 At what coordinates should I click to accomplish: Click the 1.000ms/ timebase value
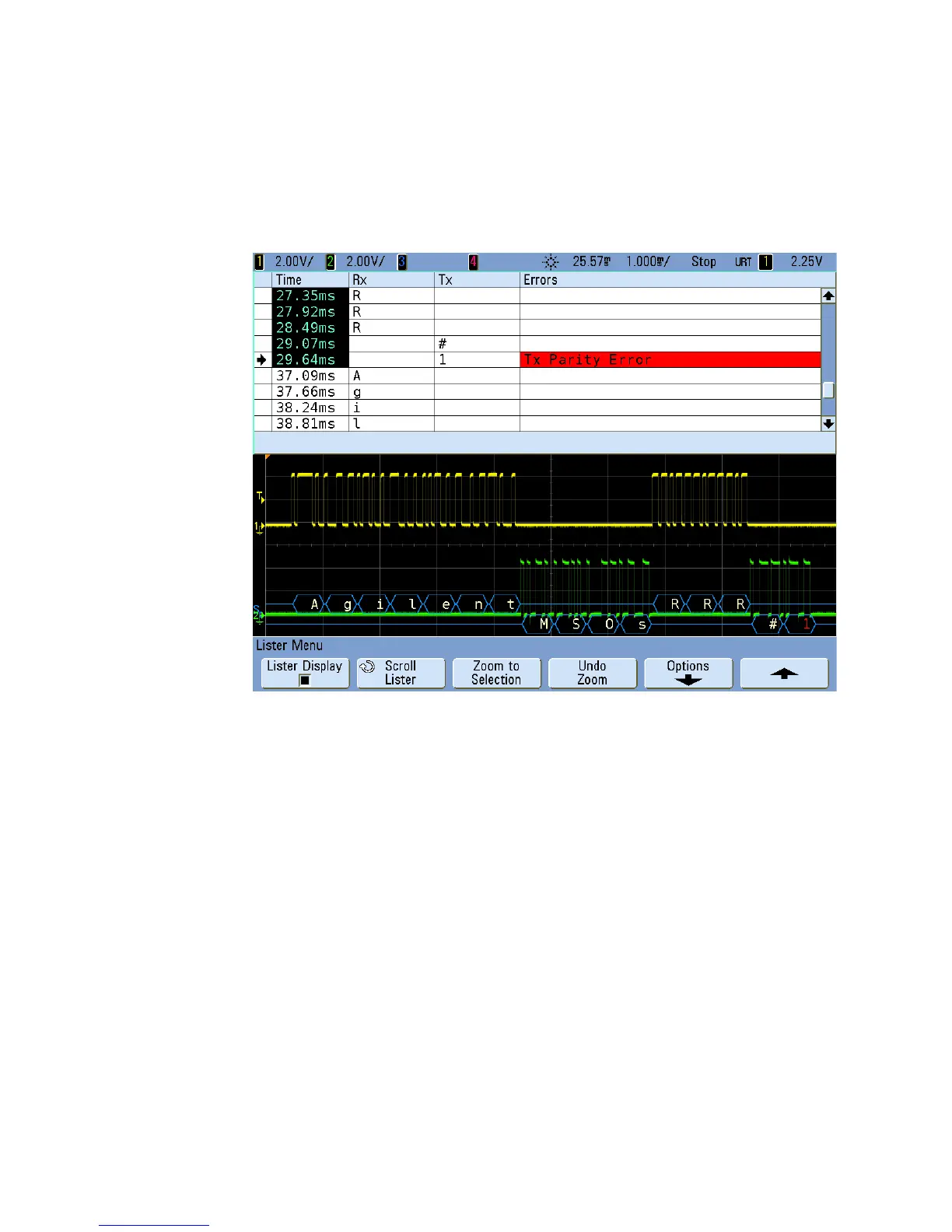tap(648, 262)
